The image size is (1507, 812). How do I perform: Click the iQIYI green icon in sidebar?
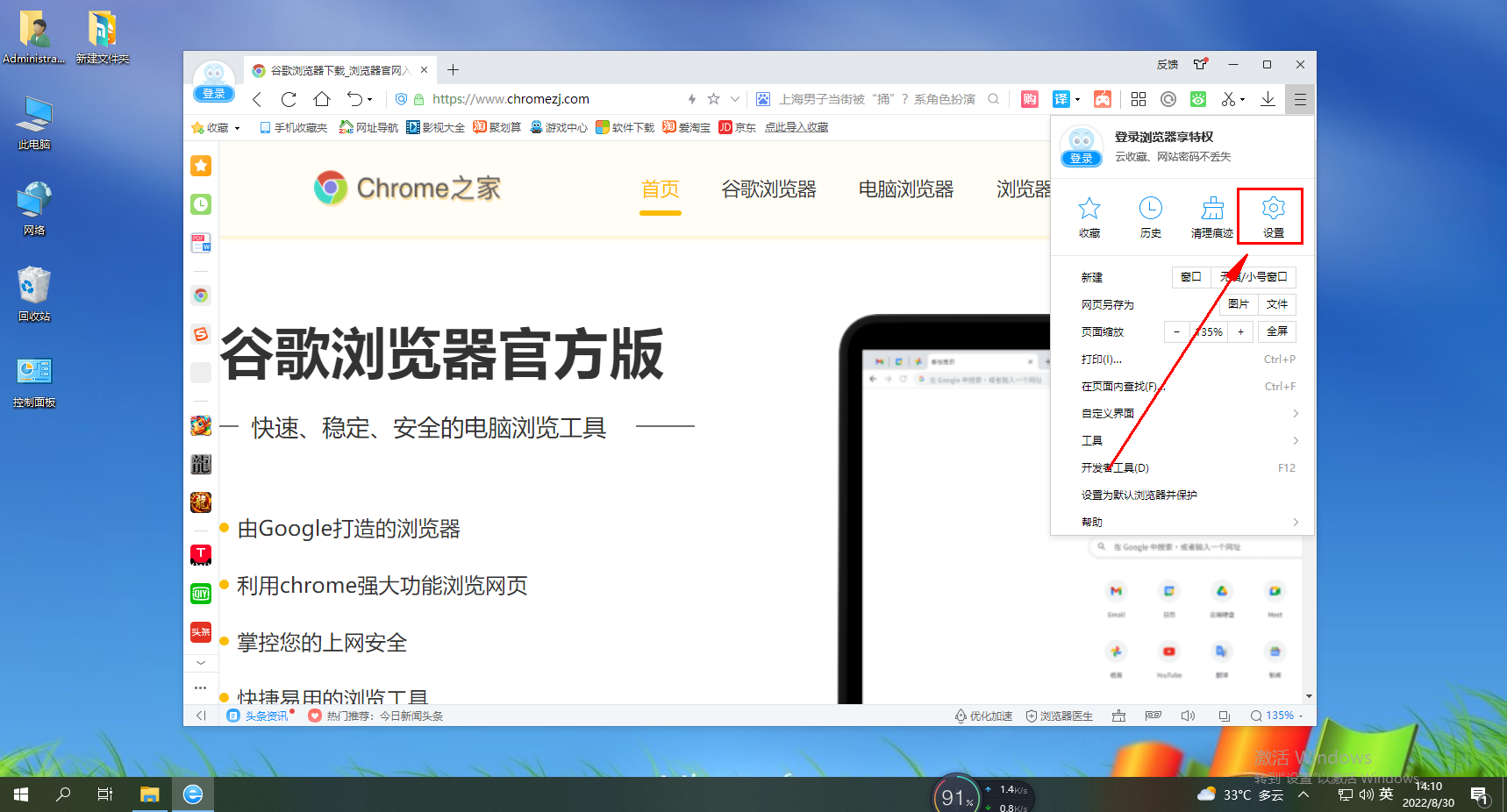(x=201, y=594)
